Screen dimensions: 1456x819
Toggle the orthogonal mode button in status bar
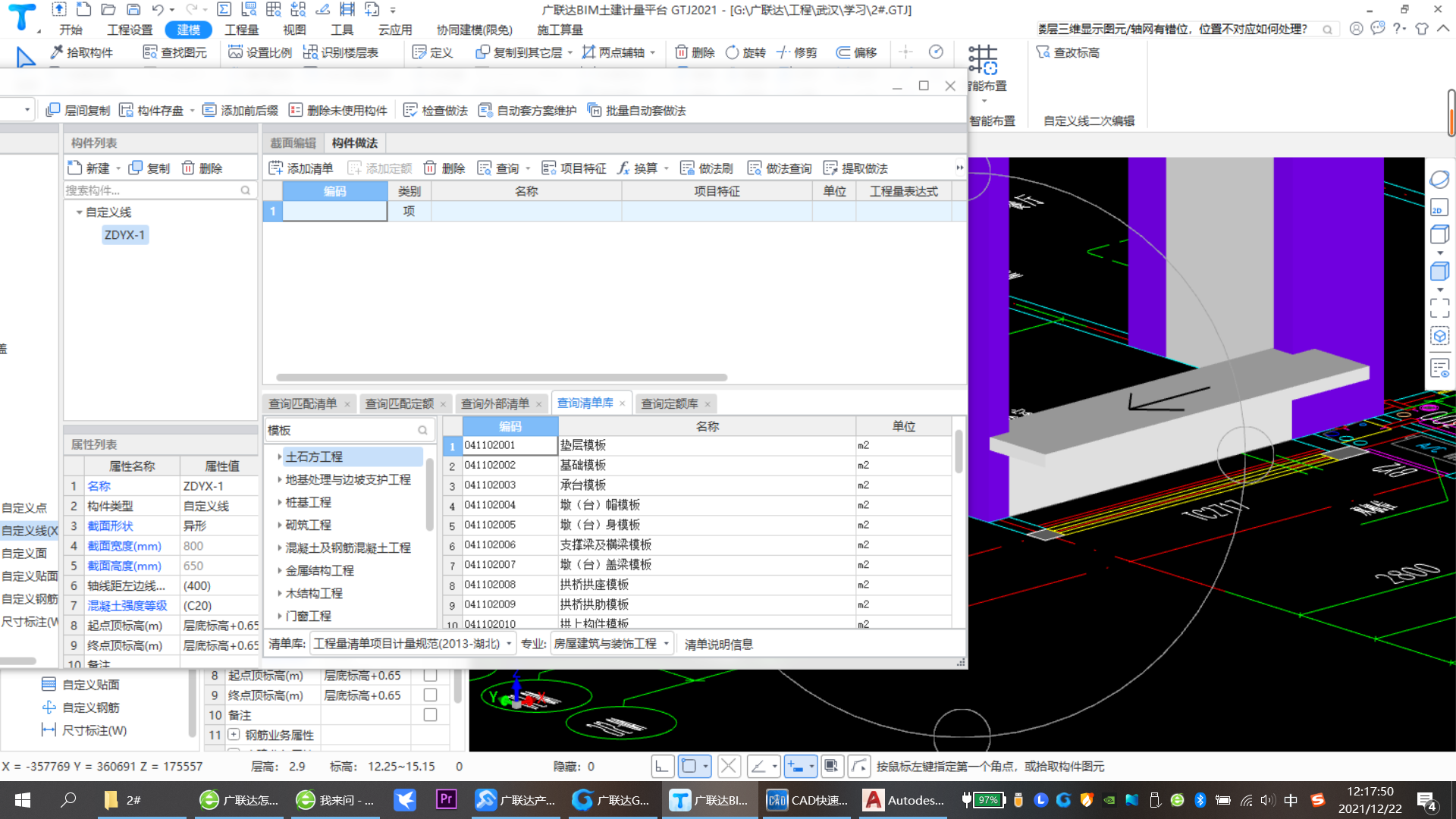662,767
